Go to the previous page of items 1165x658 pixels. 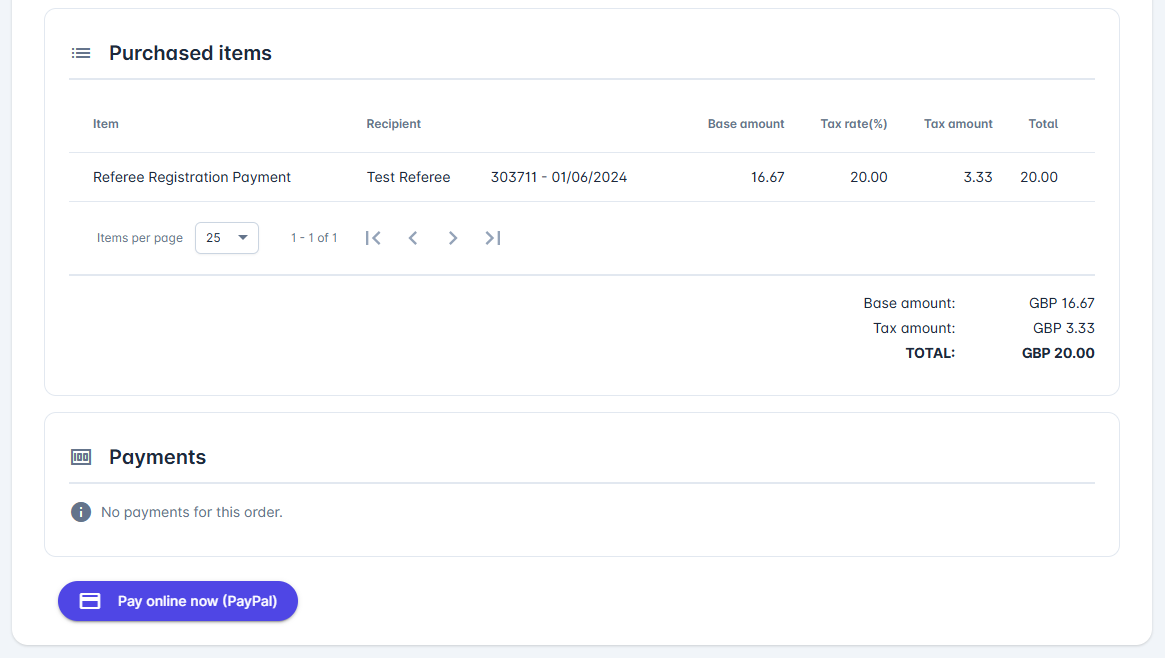click(x=413, y=238)
